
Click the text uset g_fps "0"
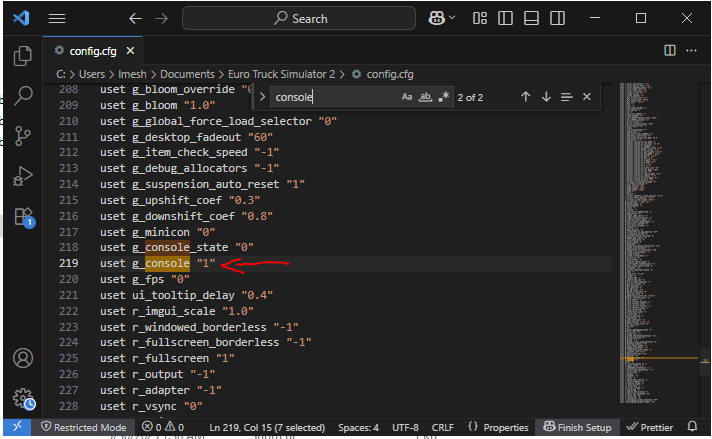145,279
